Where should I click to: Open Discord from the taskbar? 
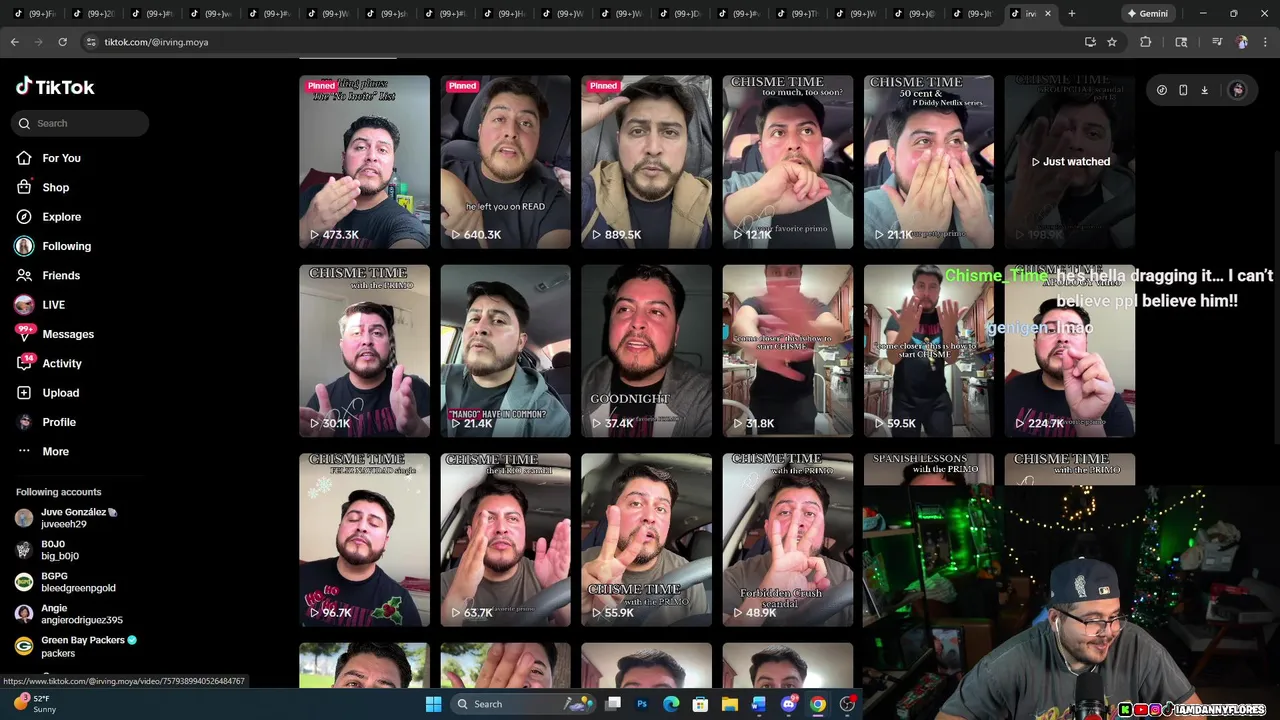[789, 704]
